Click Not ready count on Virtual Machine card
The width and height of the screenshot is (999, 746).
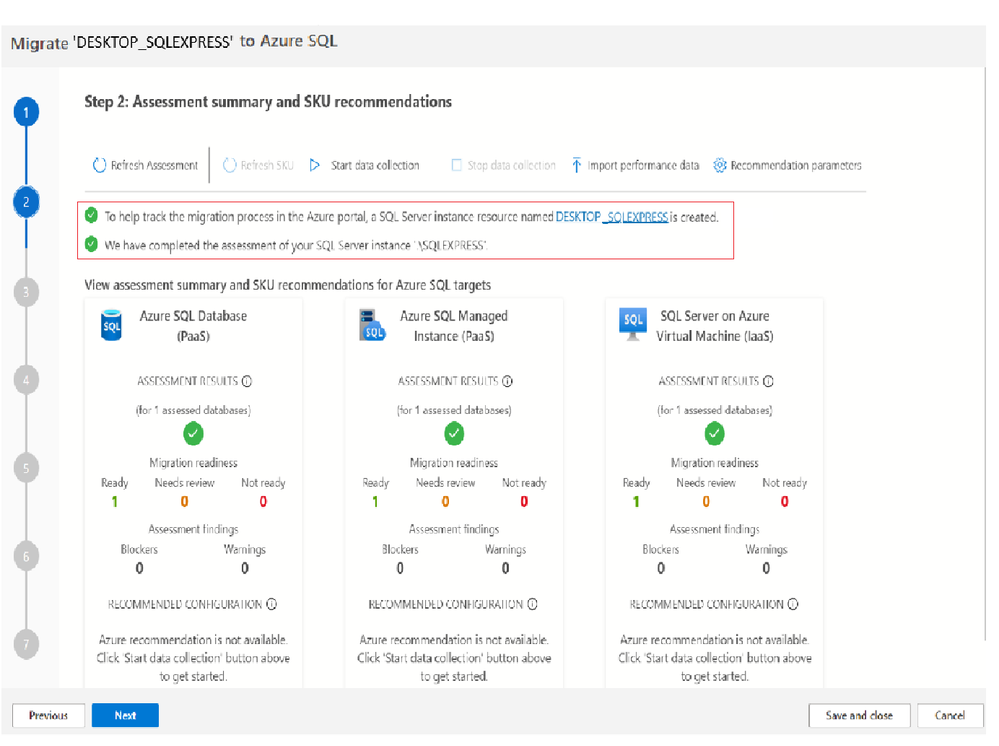pyautogui.click(x=785, y=503)
